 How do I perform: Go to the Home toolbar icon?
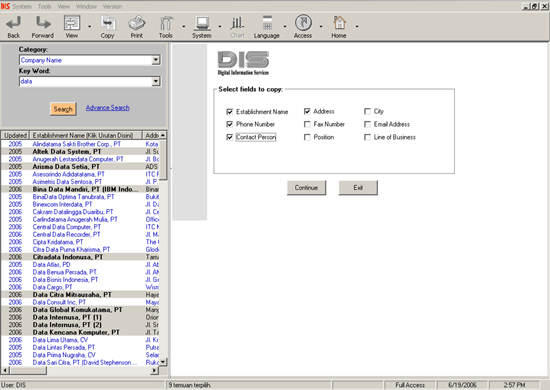click(339, 23)
